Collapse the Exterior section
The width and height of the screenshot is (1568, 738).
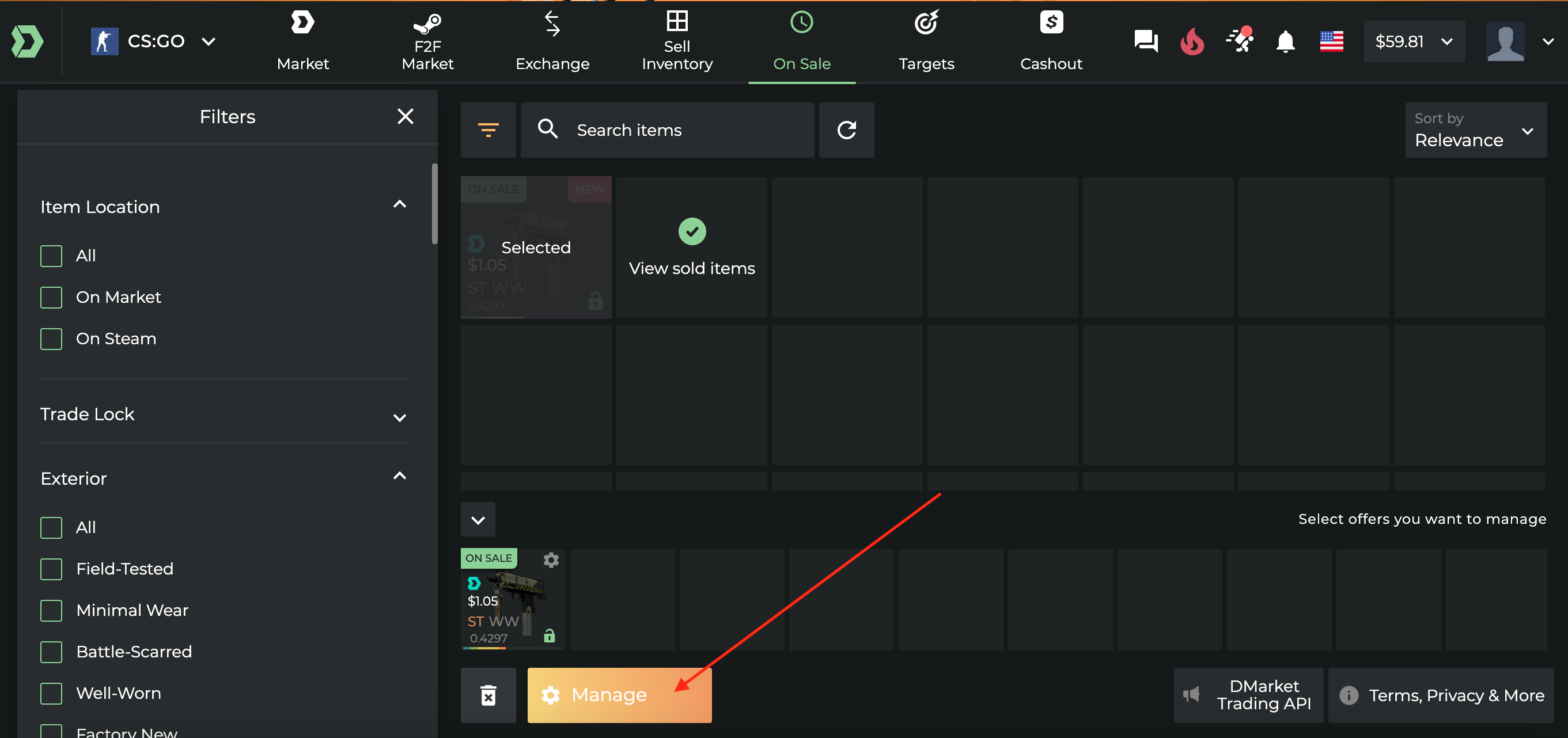[x=399, y=475]
